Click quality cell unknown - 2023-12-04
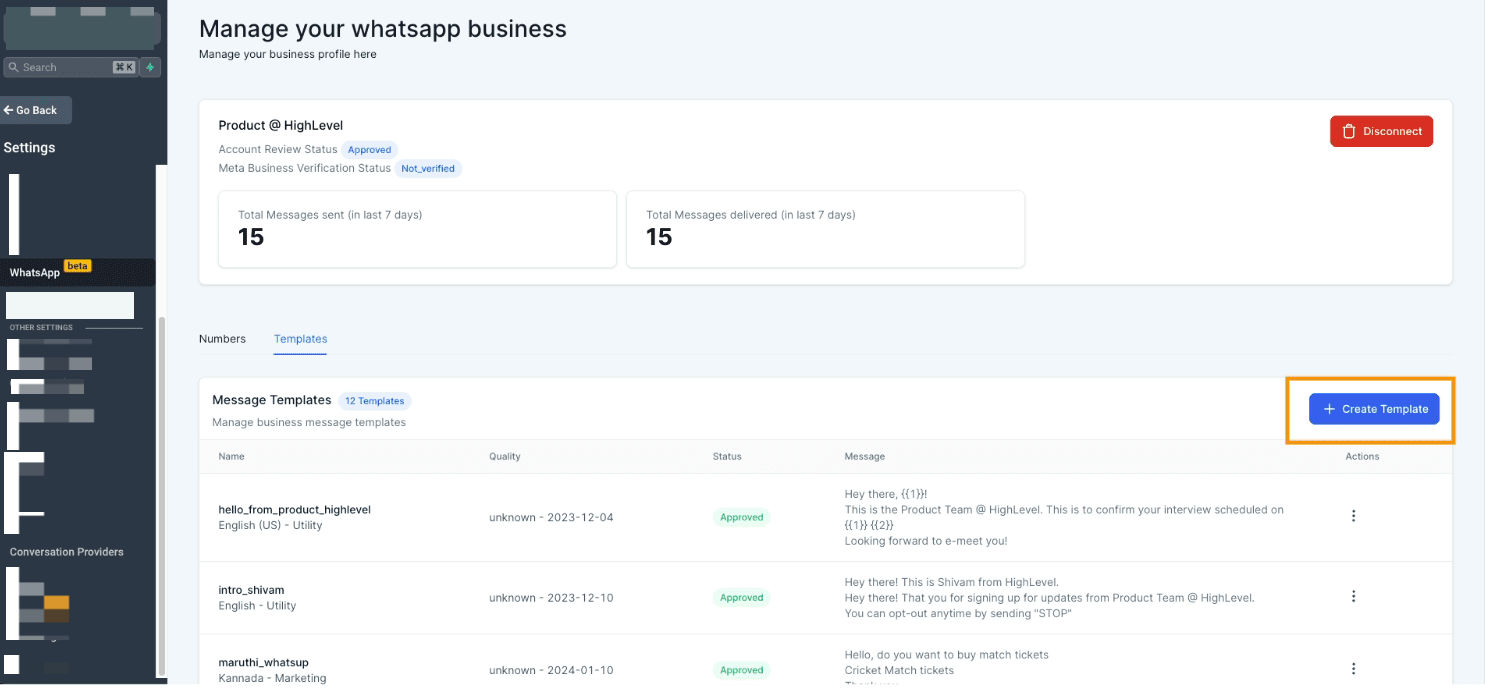The height and width of the screenshot is (693, 1485). click(x=551, y=517)
